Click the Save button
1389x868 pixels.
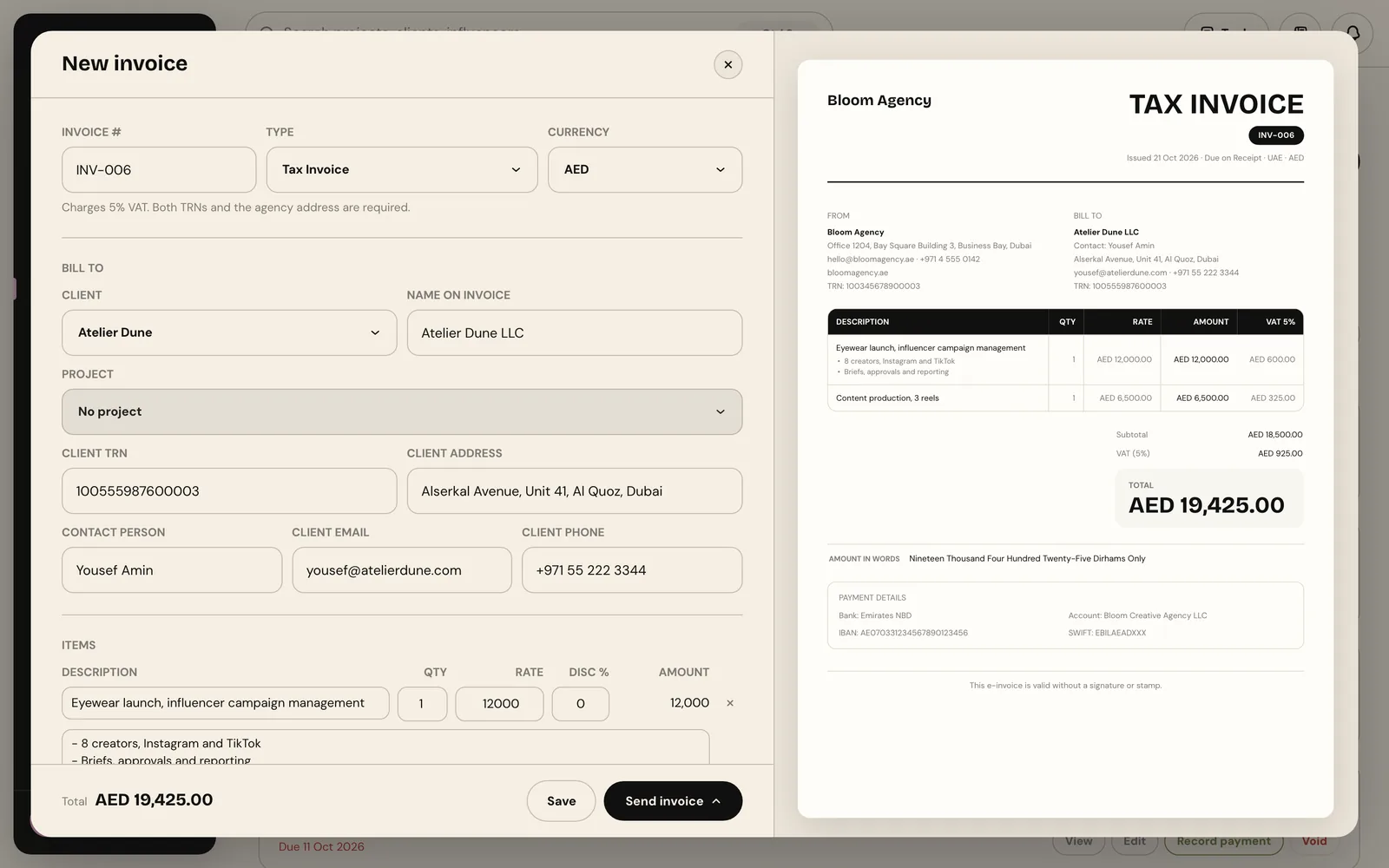point(561,801)
